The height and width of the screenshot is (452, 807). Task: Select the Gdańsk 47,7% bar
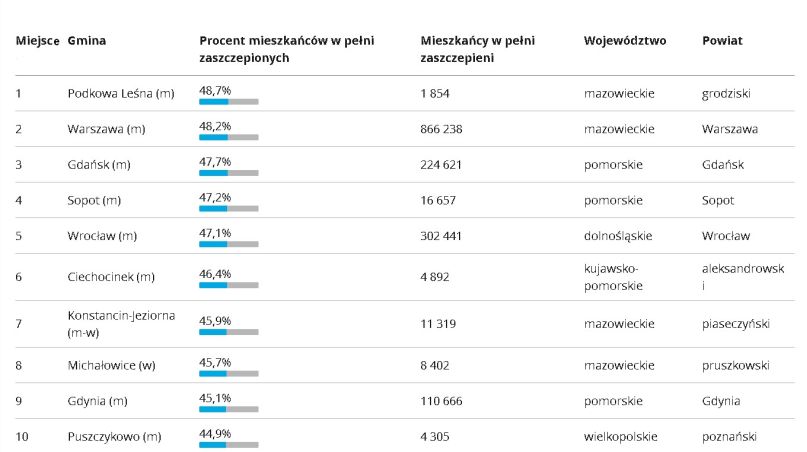pyautogui.click(x=229, y=173)
